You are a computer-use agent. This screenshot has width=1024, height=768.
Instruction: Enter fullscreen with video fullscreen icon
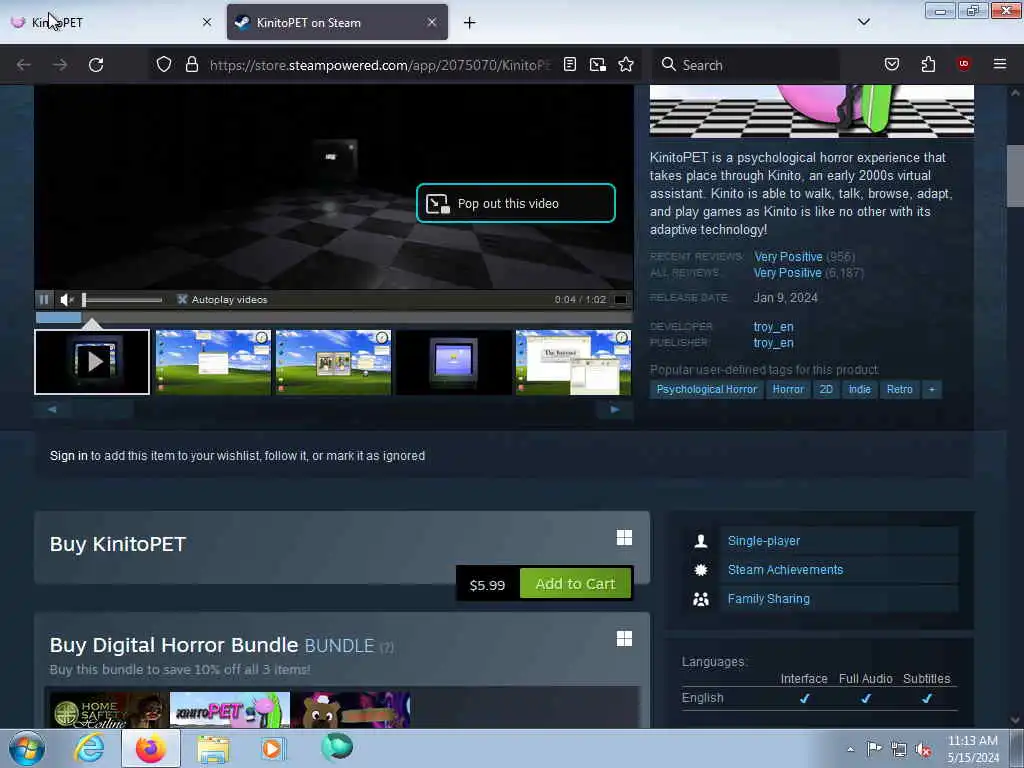click(620, 299)
